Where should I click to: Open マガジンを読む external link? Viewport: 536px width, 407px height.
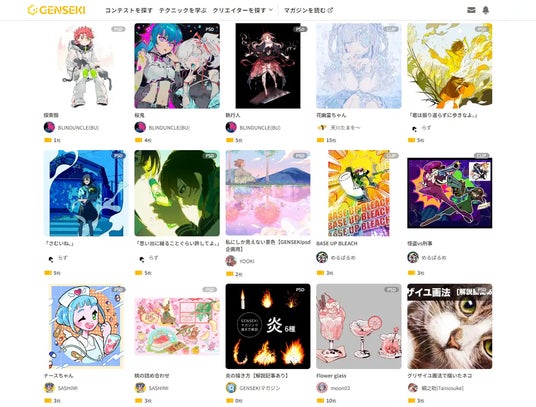pos(308,10)
